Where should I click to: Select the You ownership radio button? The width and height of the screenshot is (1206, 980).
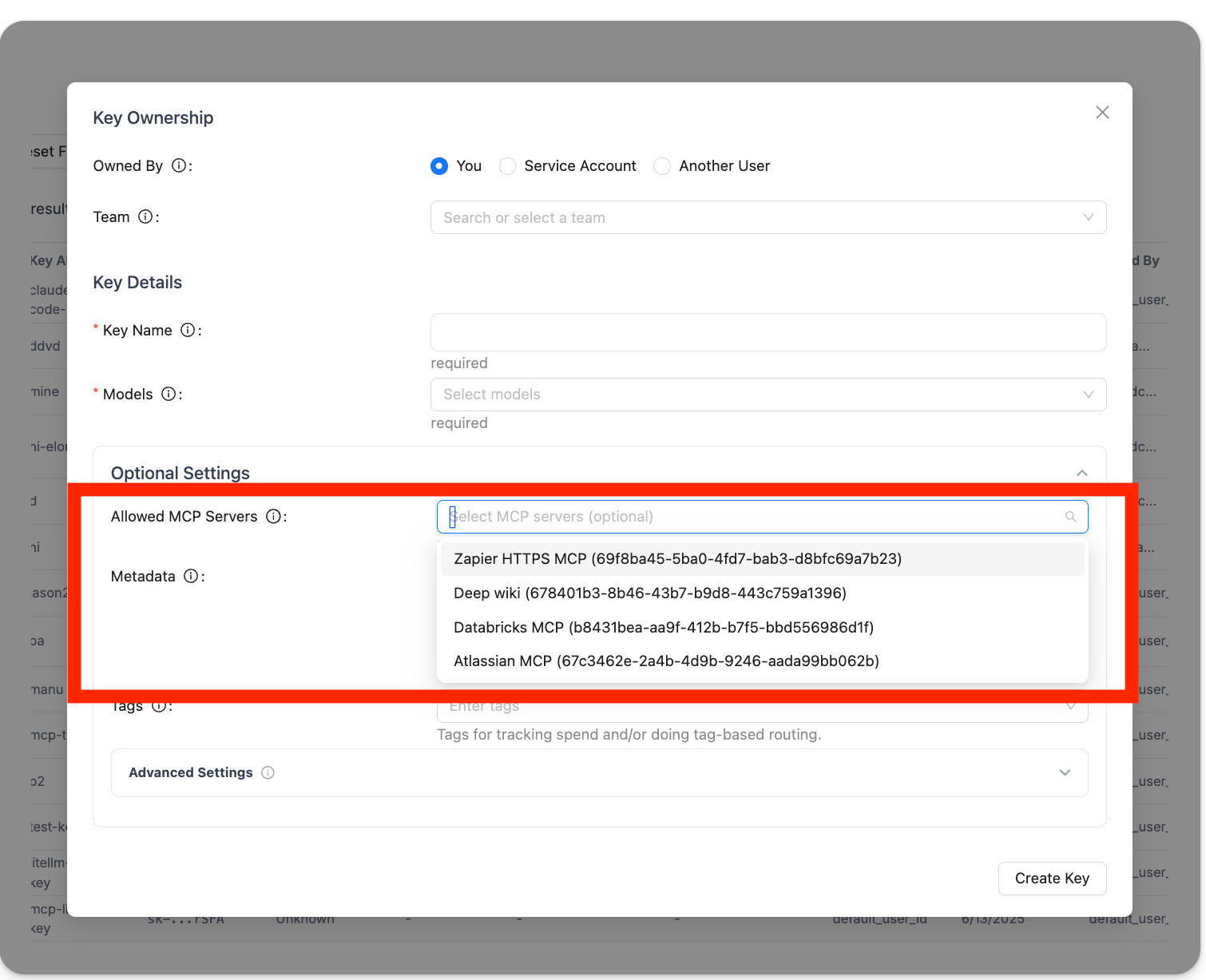[439, 166]
